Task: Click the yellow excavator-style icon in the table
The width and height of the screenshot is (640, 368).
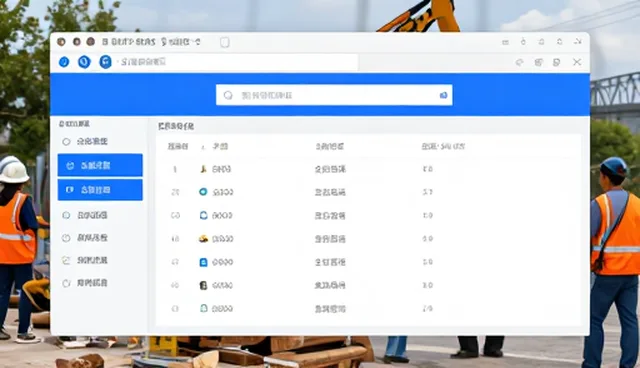Action: tap(203, 239)
